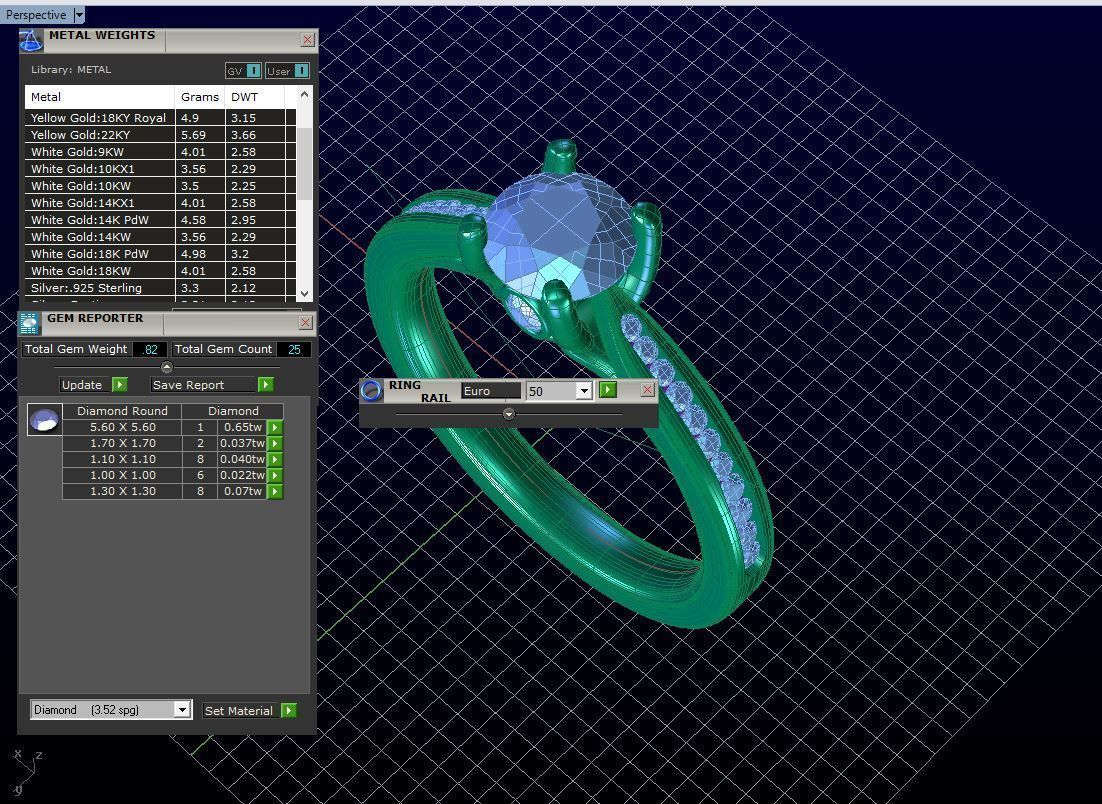Screen dimensions: 1102x804
Task: Click green arrow on the 0.07tw gem row
Action: coord(275,491)
